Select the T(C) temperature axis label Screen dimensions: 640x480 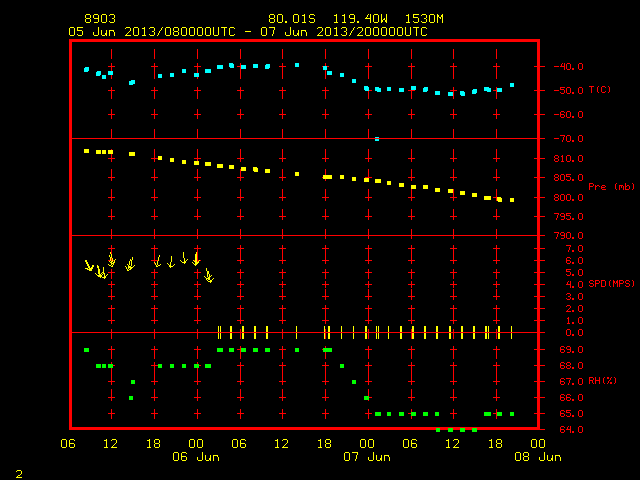pyautogui.click(x=600, y=89)
